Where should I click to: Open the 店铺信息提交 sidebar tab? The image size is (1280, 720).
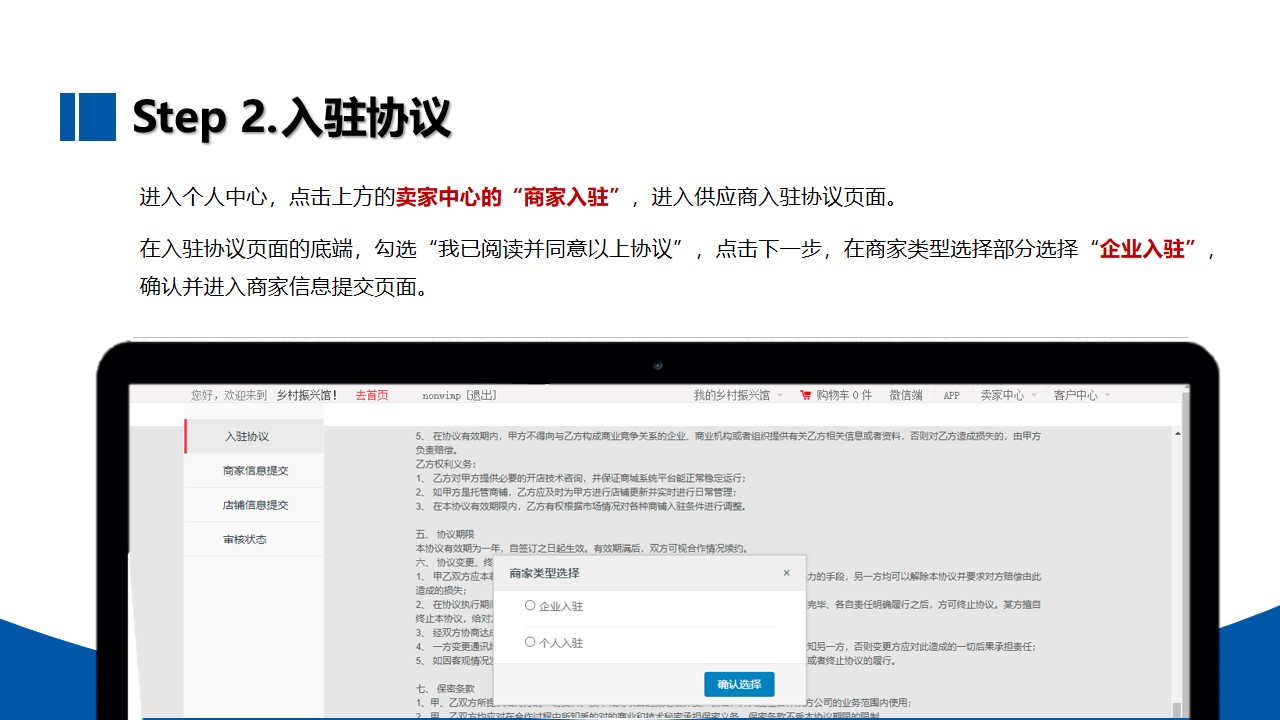[254, 505]
